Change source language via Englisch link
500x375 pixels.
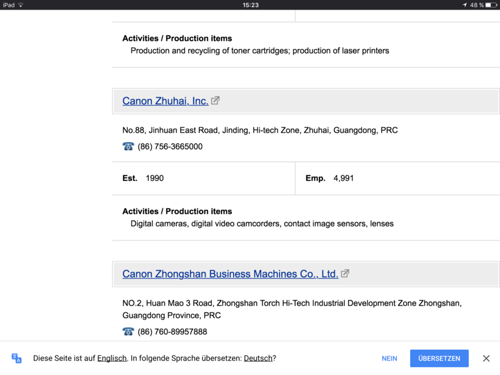112,358
